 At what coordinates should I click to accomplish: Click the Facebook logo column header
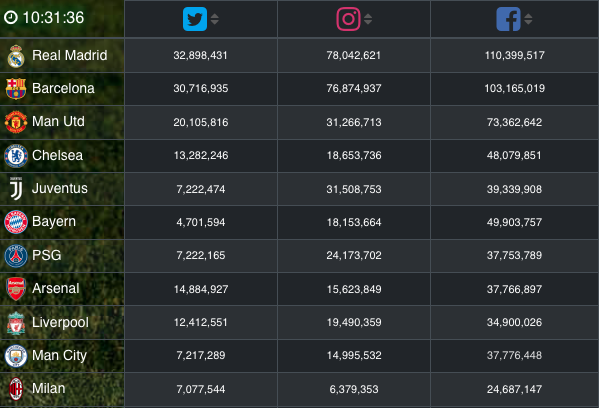[x=508, y=19]
